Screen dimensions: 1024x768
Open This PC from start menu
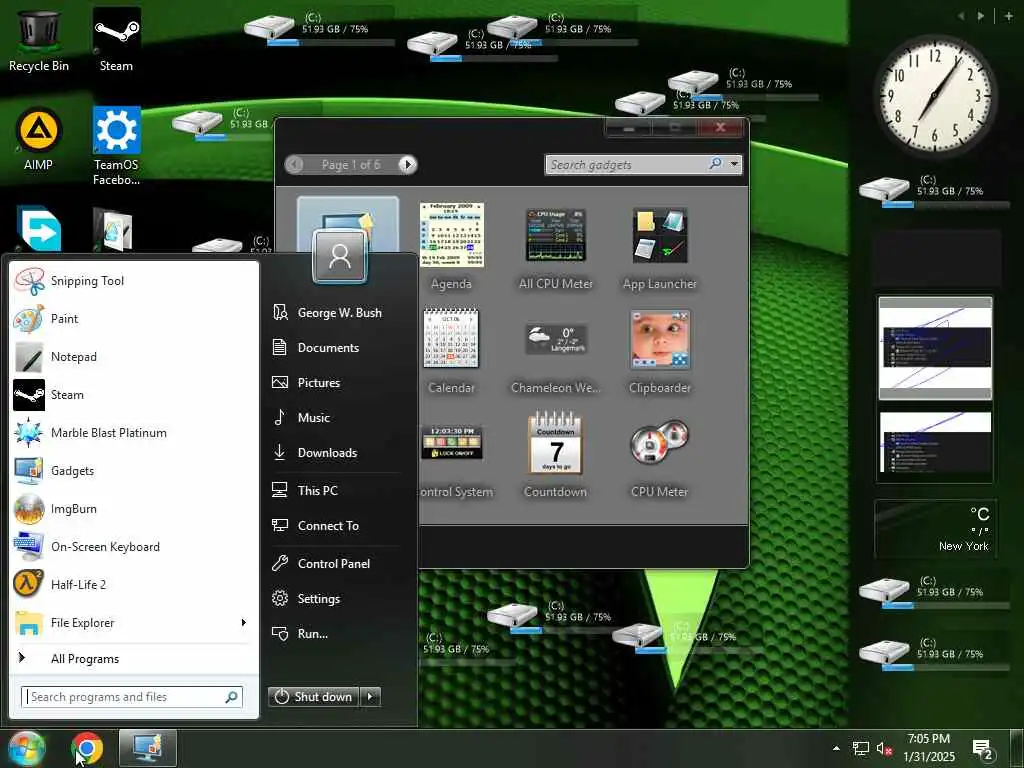[x=336, y=490]
